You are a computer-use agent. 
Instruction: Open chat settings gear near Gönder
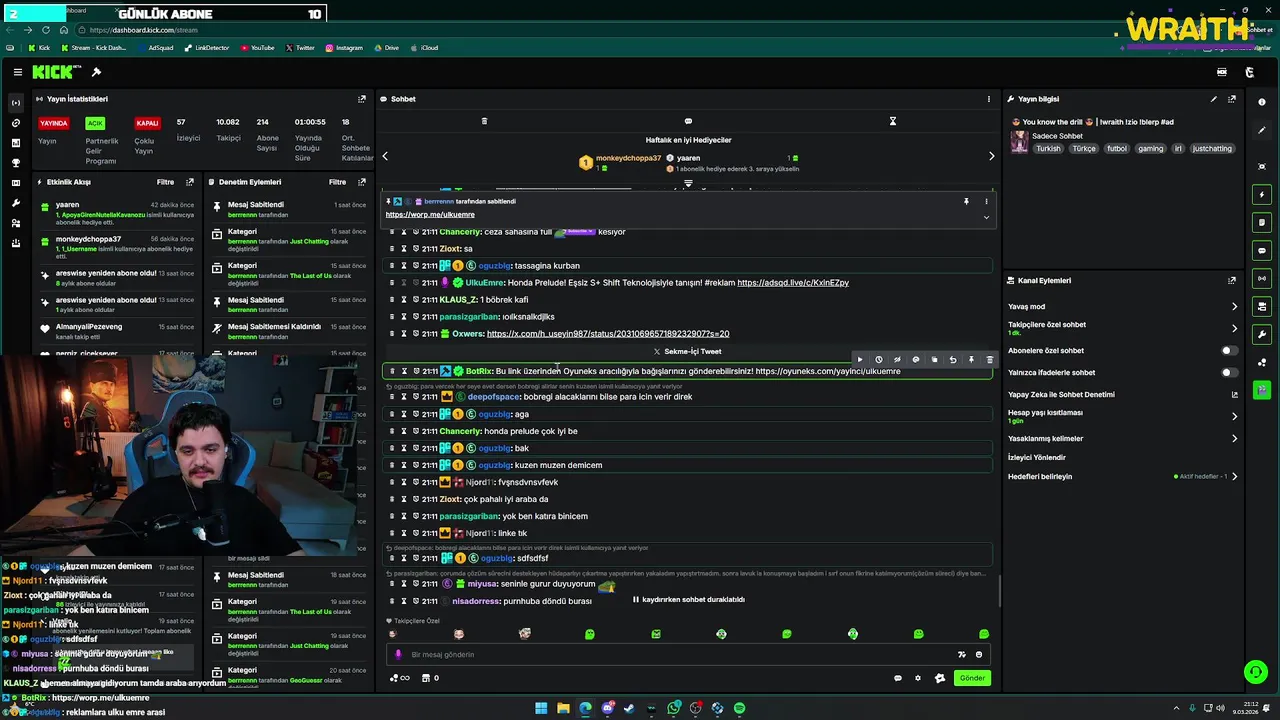(918, 678)
